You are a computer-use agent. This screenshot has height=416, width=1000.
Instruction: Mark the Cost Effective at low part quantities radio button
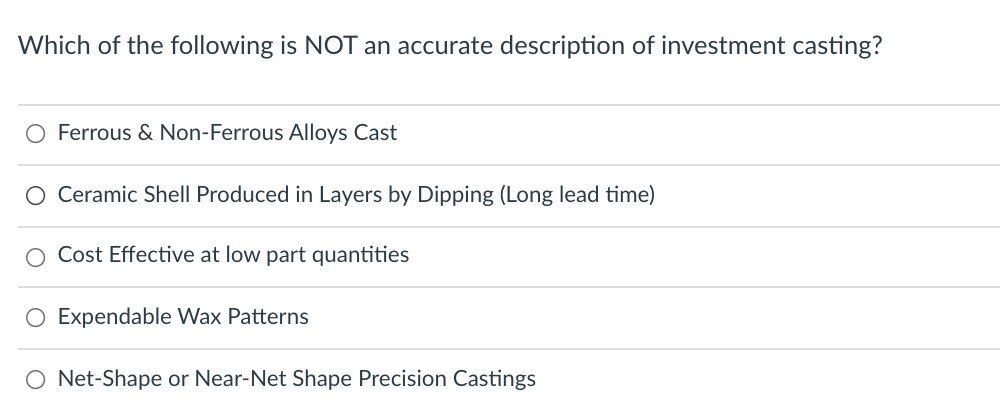[x=36, y=256]
